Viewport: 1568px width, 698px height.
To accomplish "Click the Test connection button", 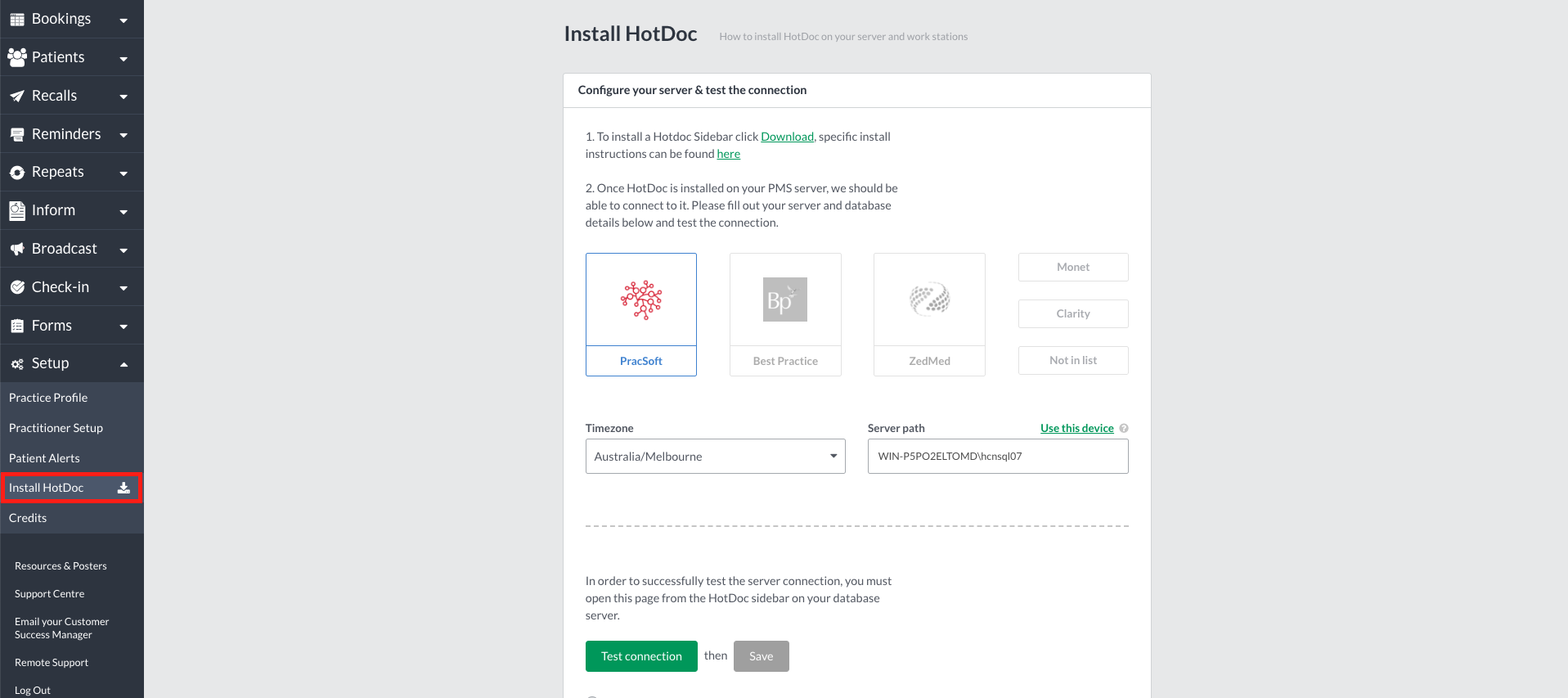I will (641, 656).
